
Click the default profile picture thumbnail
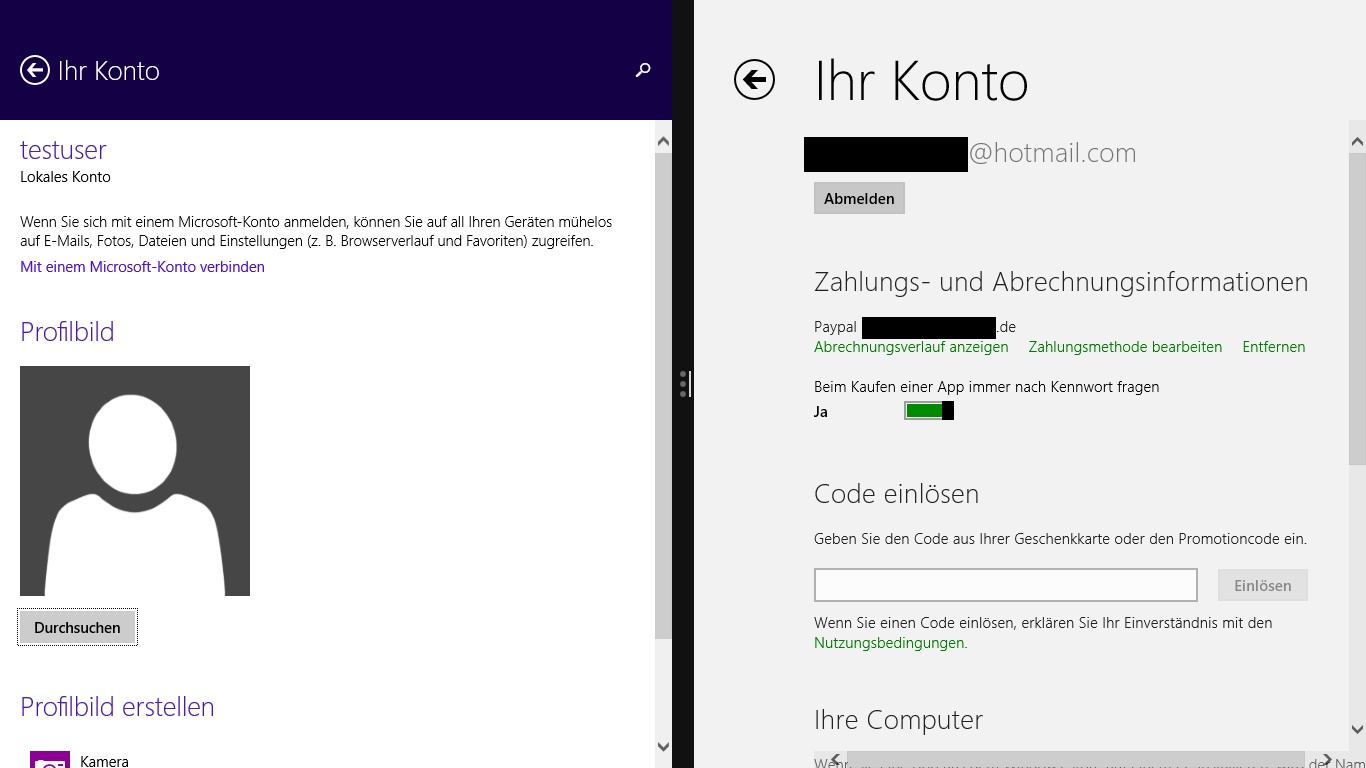[x=135, y=481]
